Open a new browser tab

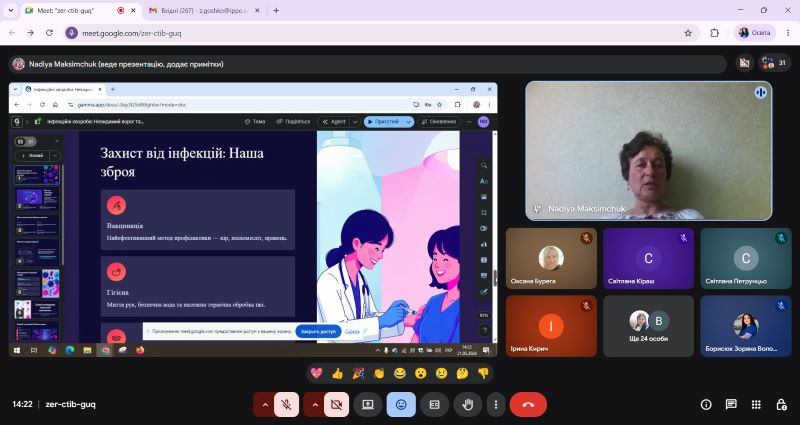coord(276,10)
